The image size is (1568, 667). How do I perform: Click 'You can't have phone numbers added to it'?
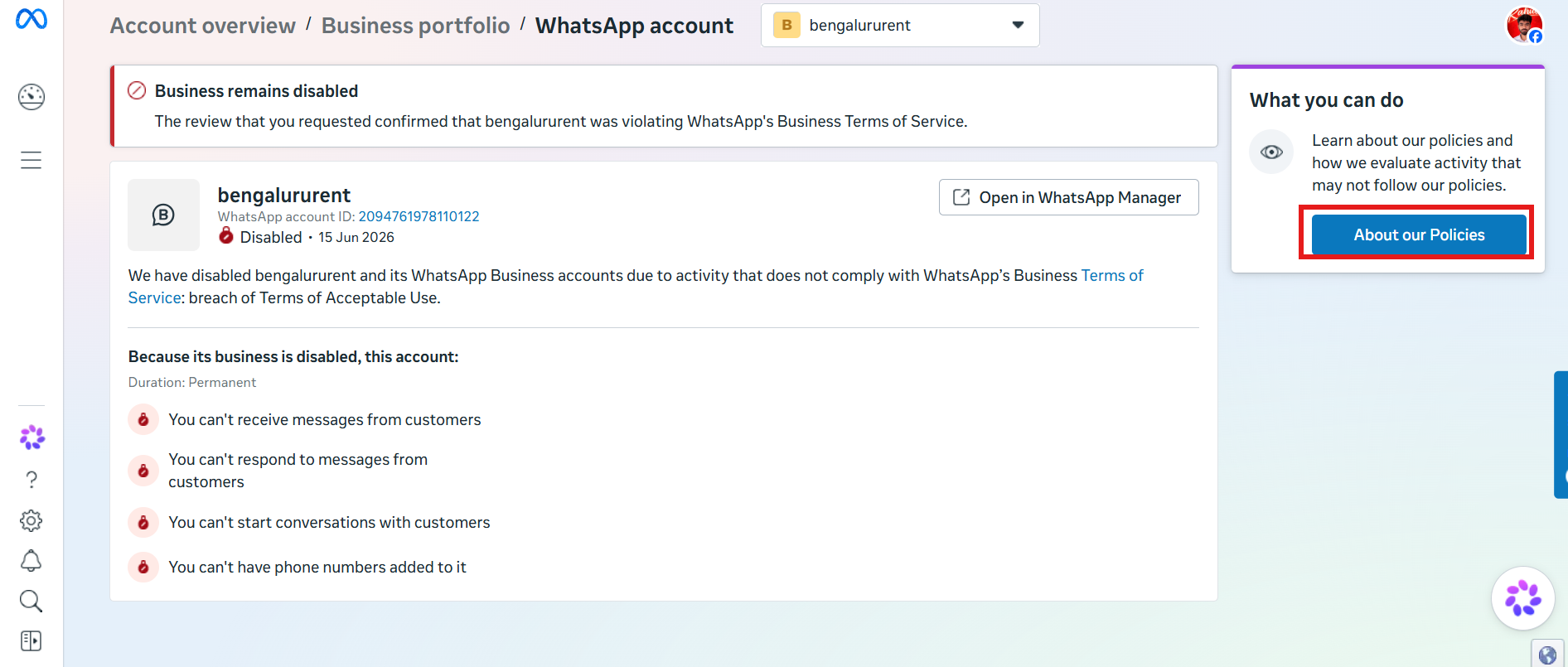point(317,567)
